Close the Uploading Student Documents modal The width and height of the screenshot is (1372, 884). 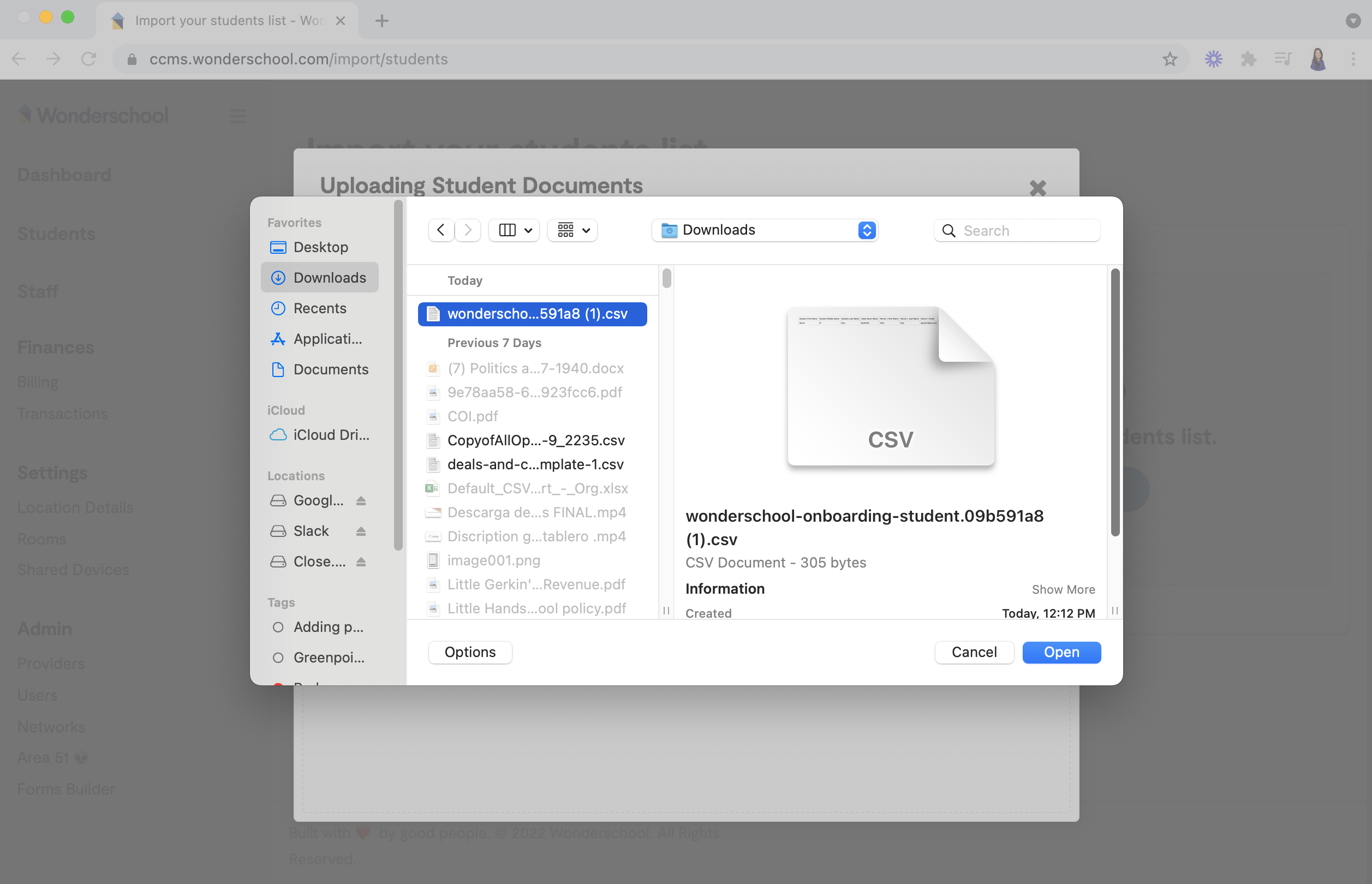point(1037,188)
